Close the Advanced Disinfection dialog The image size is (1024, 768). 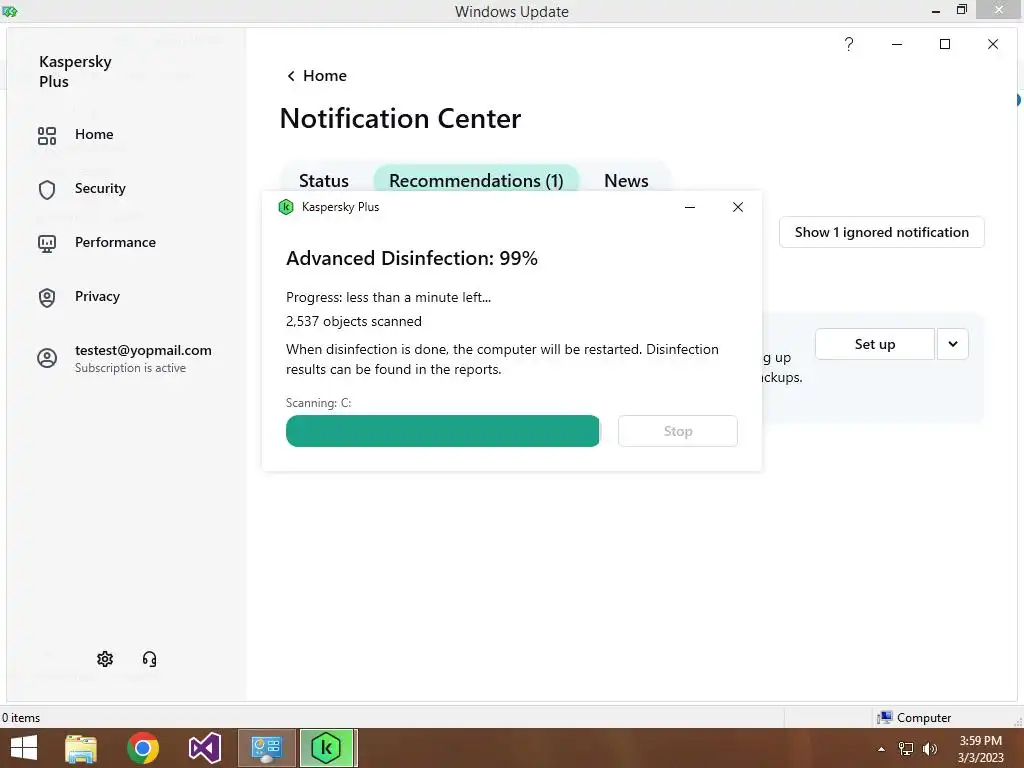click(738, 207)
